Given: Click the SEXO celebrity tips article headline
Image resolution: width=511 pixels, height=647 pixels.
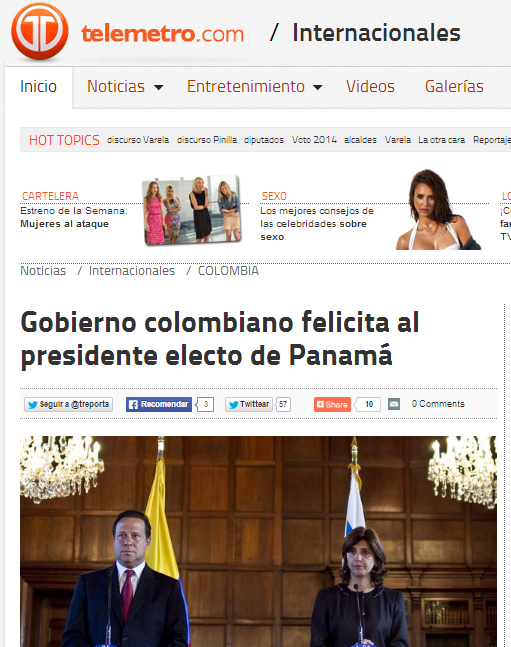Looking at the screenshot, I should click(x=317, y=224).
